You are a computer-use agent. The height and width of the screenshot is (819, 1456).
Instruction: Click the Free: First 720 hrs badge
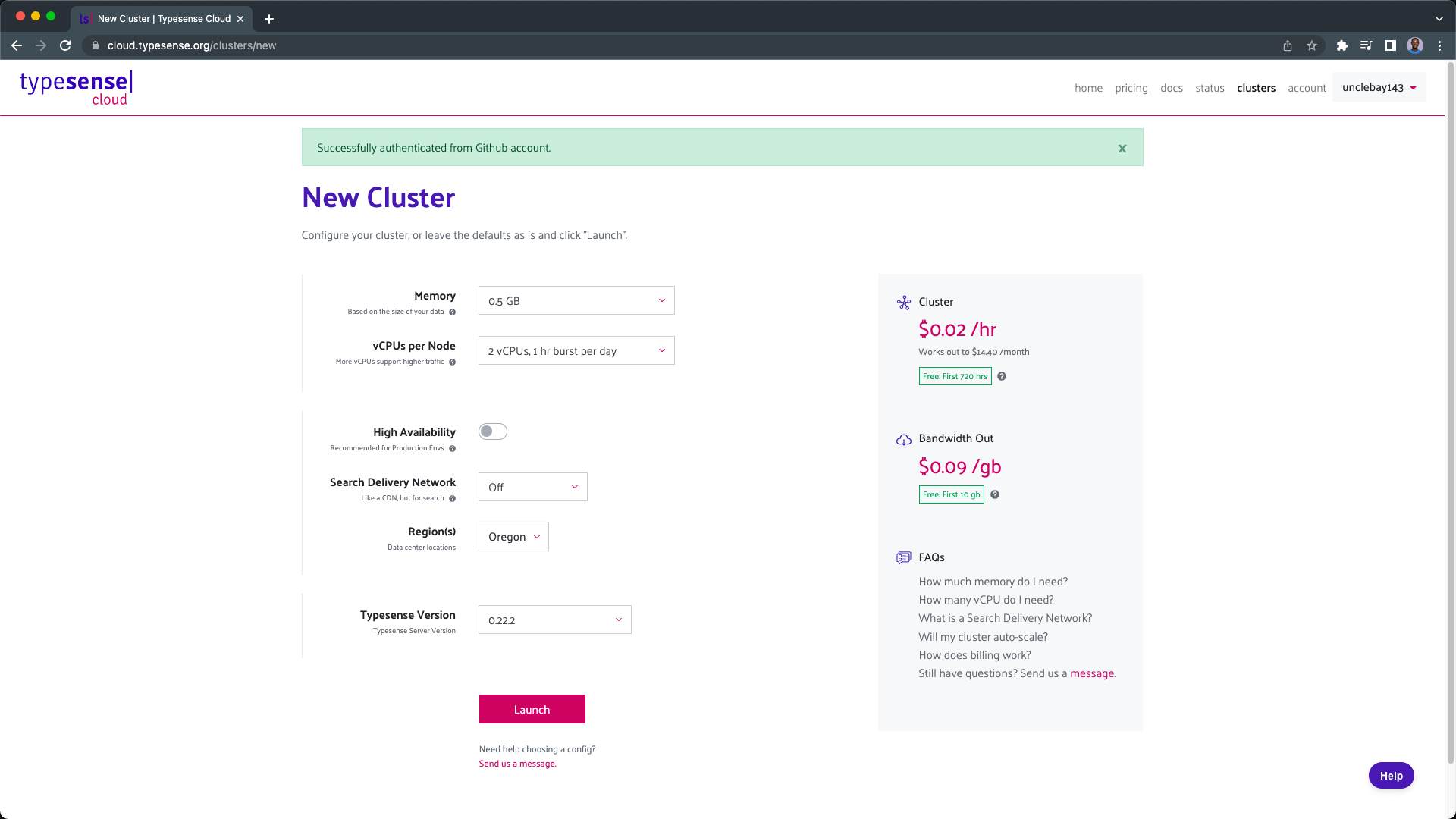pyautogui.click(x=955, y=376)
